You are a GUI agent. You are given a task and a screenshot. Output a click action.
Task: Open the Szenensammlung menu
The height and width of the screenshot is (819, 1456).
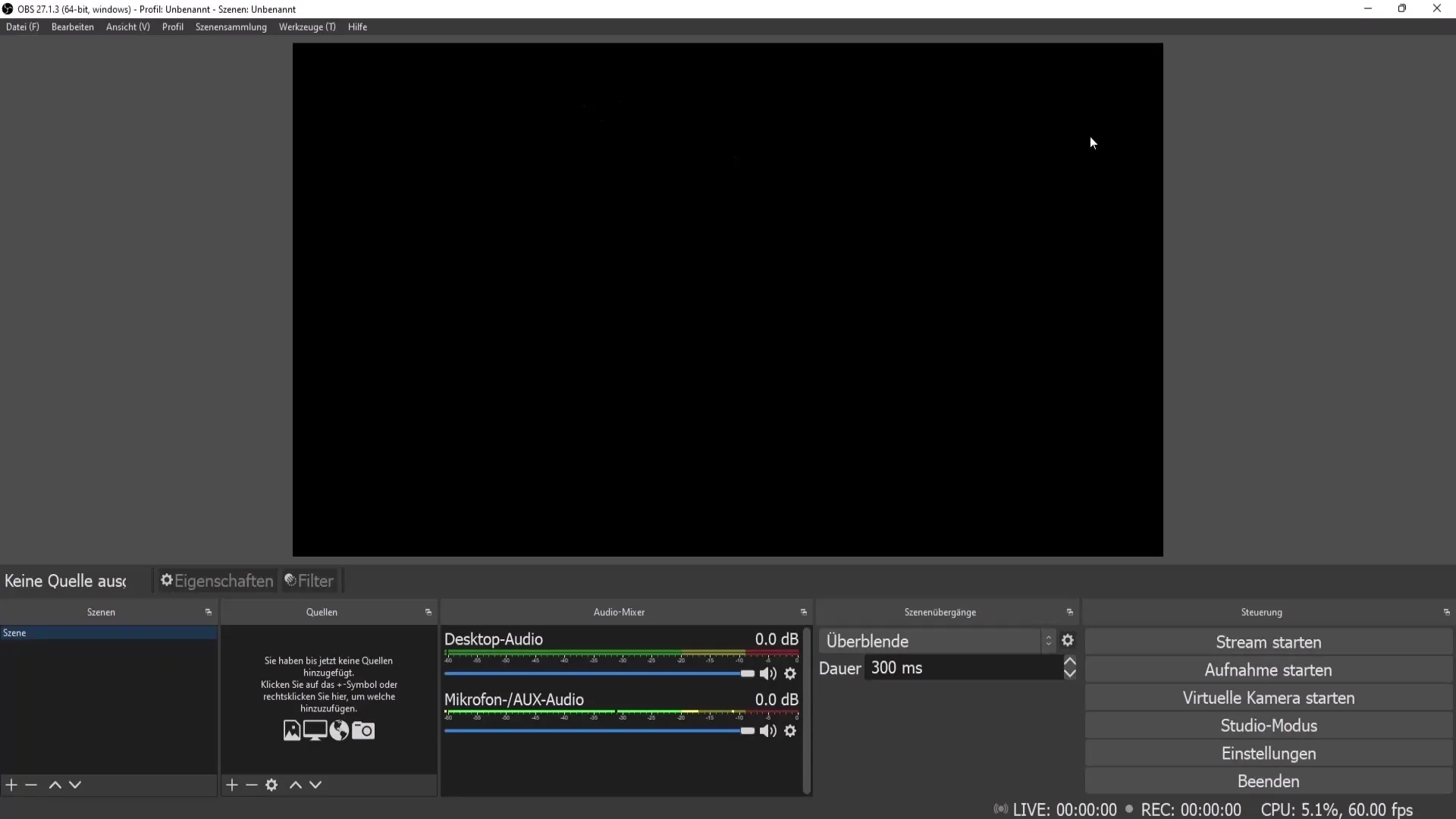click(231, 27)
